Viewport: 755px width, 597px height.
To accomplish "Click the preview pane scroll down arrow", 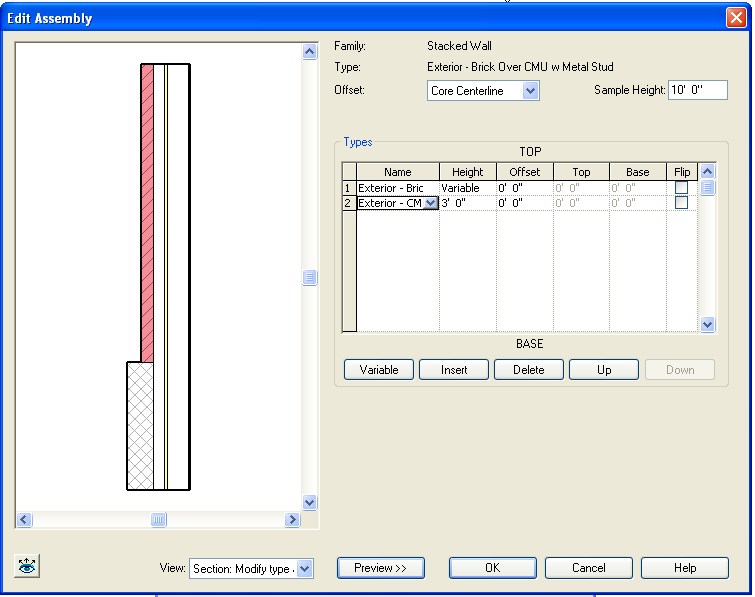I will pyautogui.click(x=310, y=503).
